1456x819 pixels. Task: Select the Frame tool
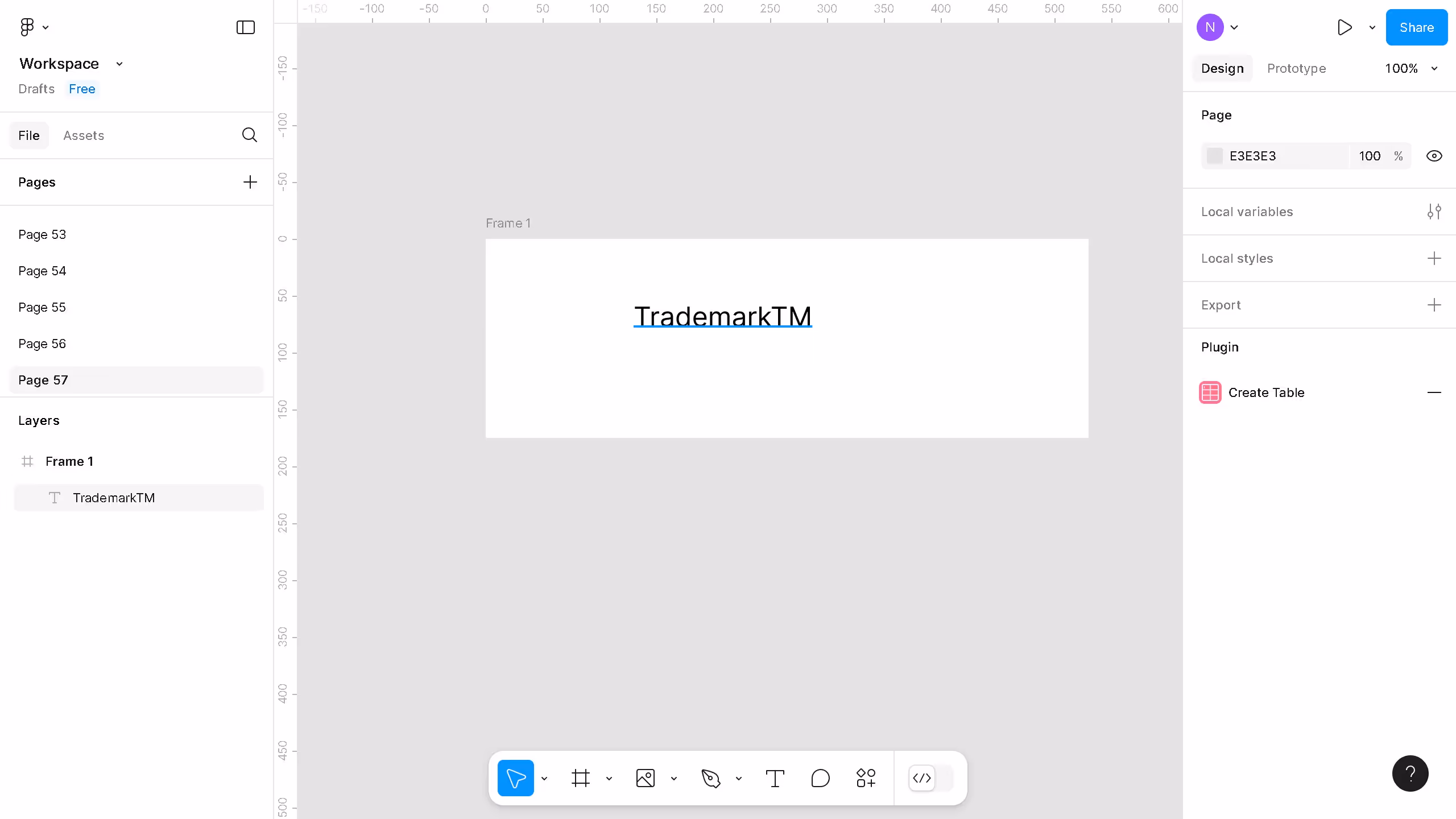[x=580, y=777]
